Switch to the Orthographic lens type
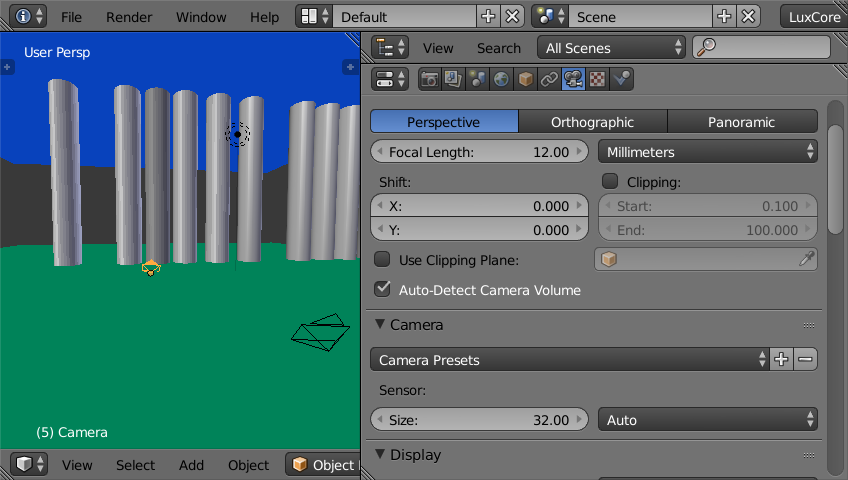This screenshot has width=848, height=480. (x=592, y=122)
